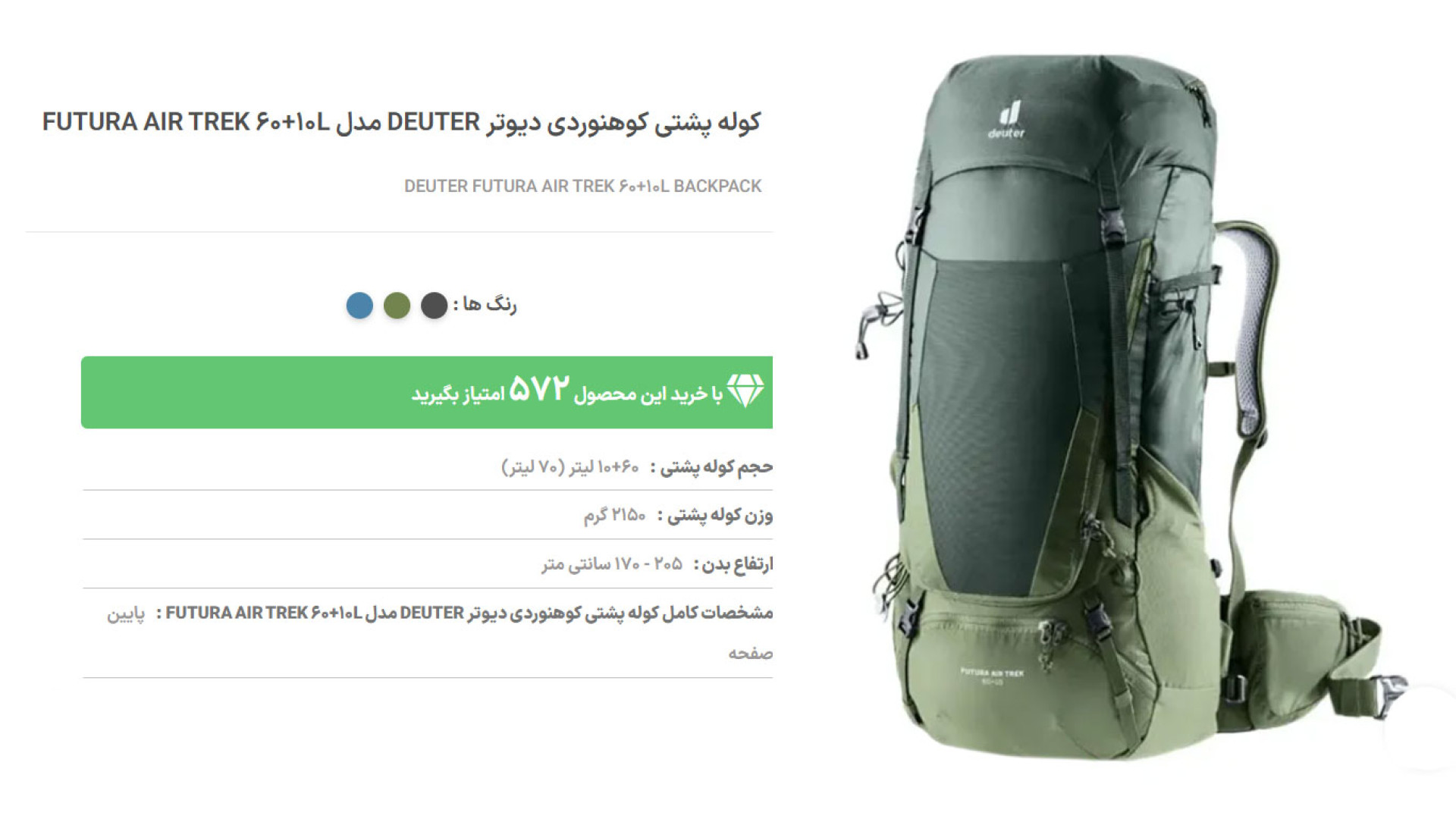Viewport: 1456px width, 819px height.
Task: Click the deuter logo on the backpack
Action: [1007, 121]
